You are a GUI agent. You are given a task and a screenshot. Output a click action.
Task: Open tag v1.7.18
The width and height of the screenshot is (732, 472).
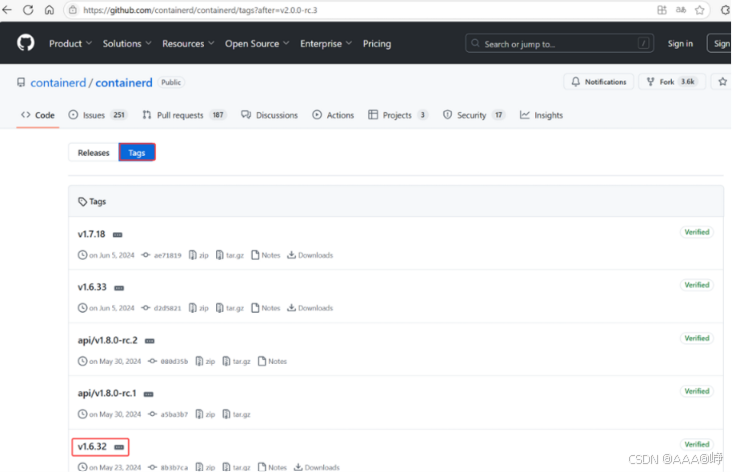[92, 234]
